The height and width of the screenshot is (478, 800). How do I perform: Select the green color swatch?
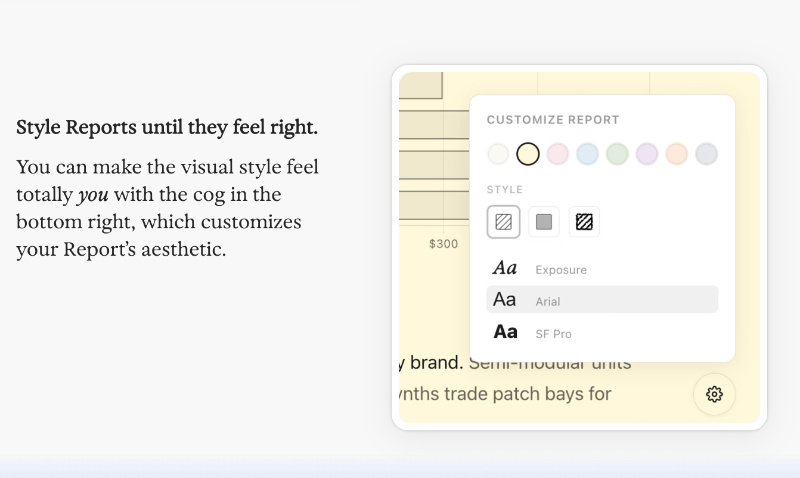click(x=617, y=154)
